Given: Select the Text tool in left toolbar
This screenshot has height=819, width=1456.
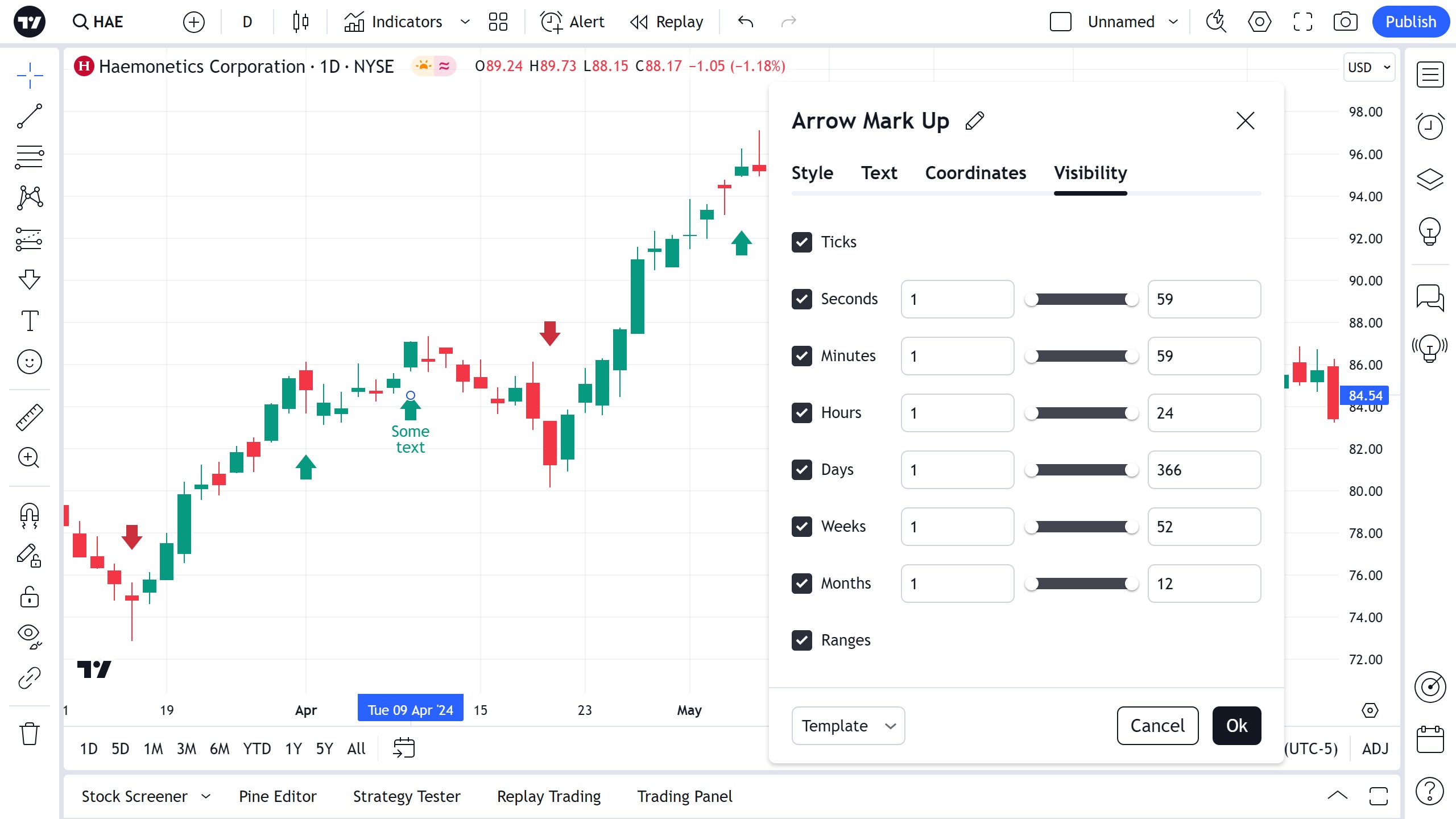Looking at the screenshot, I should point(30,321).
